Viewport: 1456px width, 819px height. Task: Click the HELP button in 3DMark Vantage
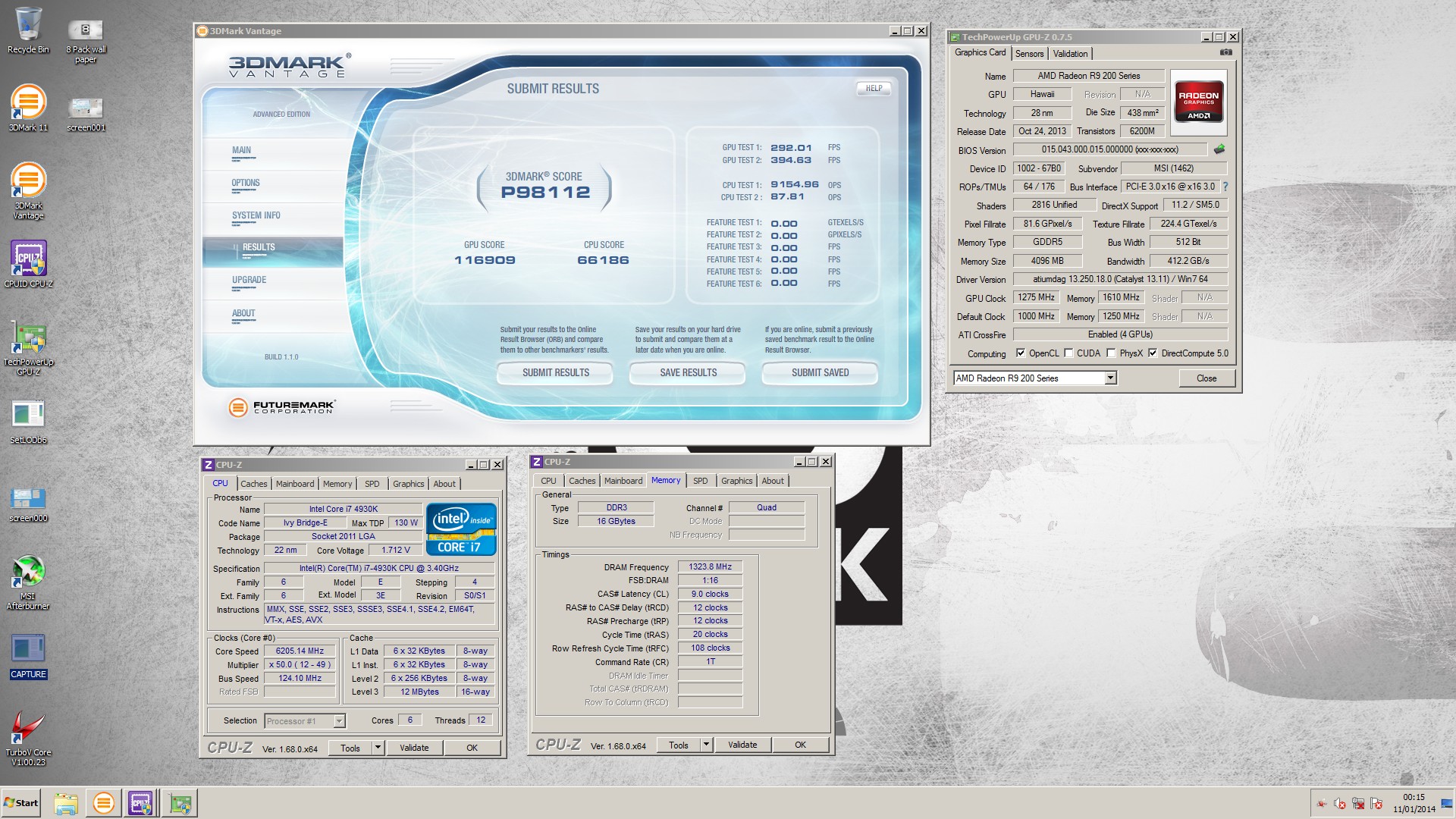pos(874,89)
